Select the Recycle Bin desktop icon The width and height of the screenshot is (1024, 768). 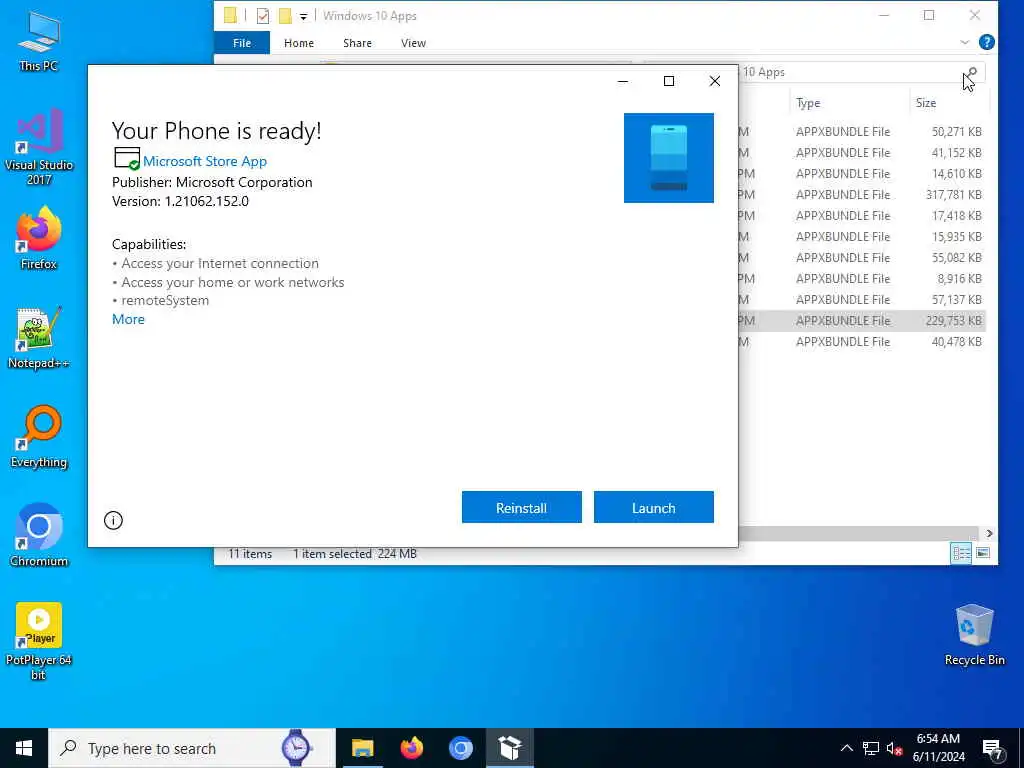pyautogui.click(x=974, y=634)
